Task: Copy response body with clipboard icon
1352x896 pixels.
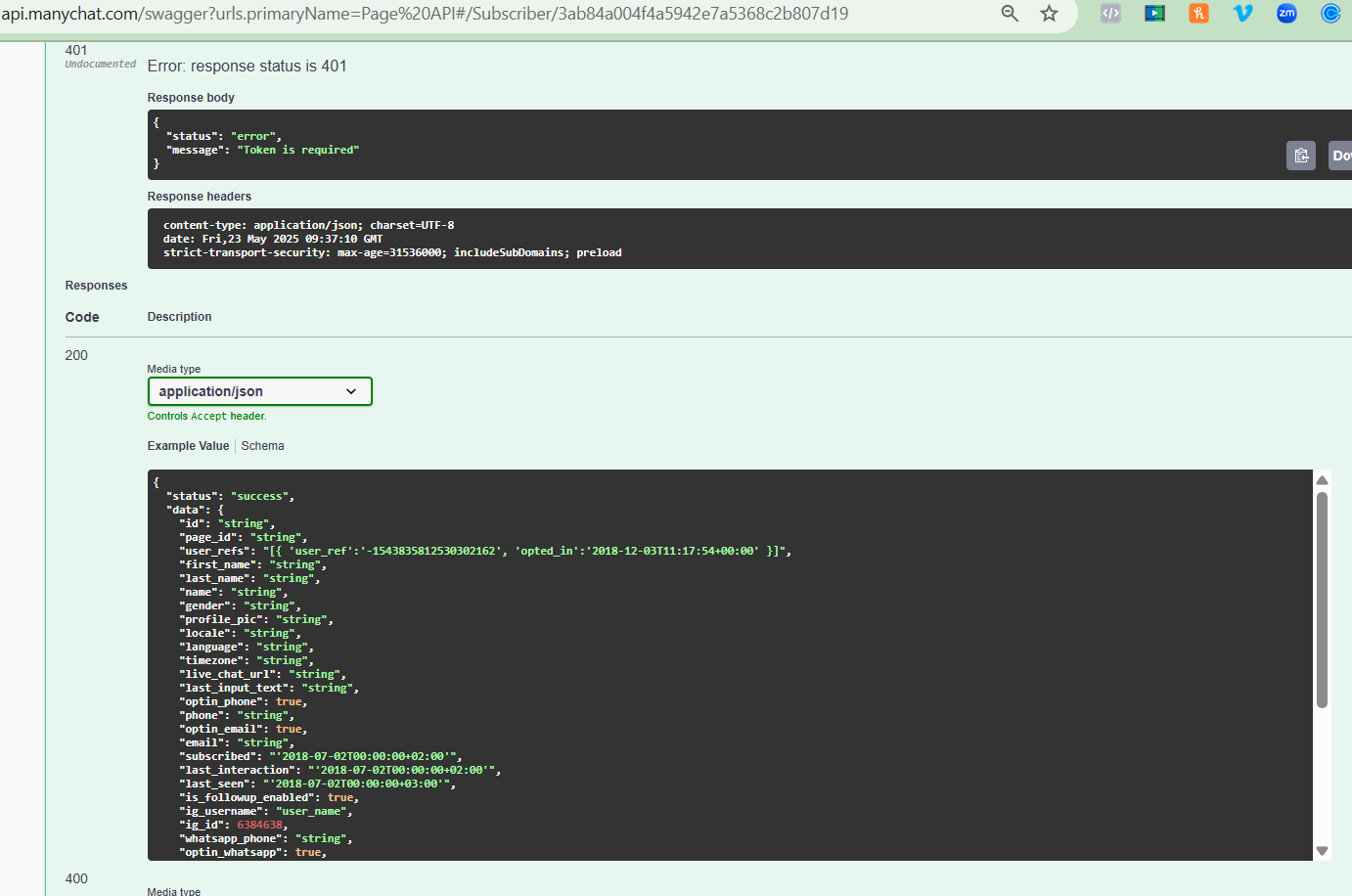Action: (x=1301, y=156)
